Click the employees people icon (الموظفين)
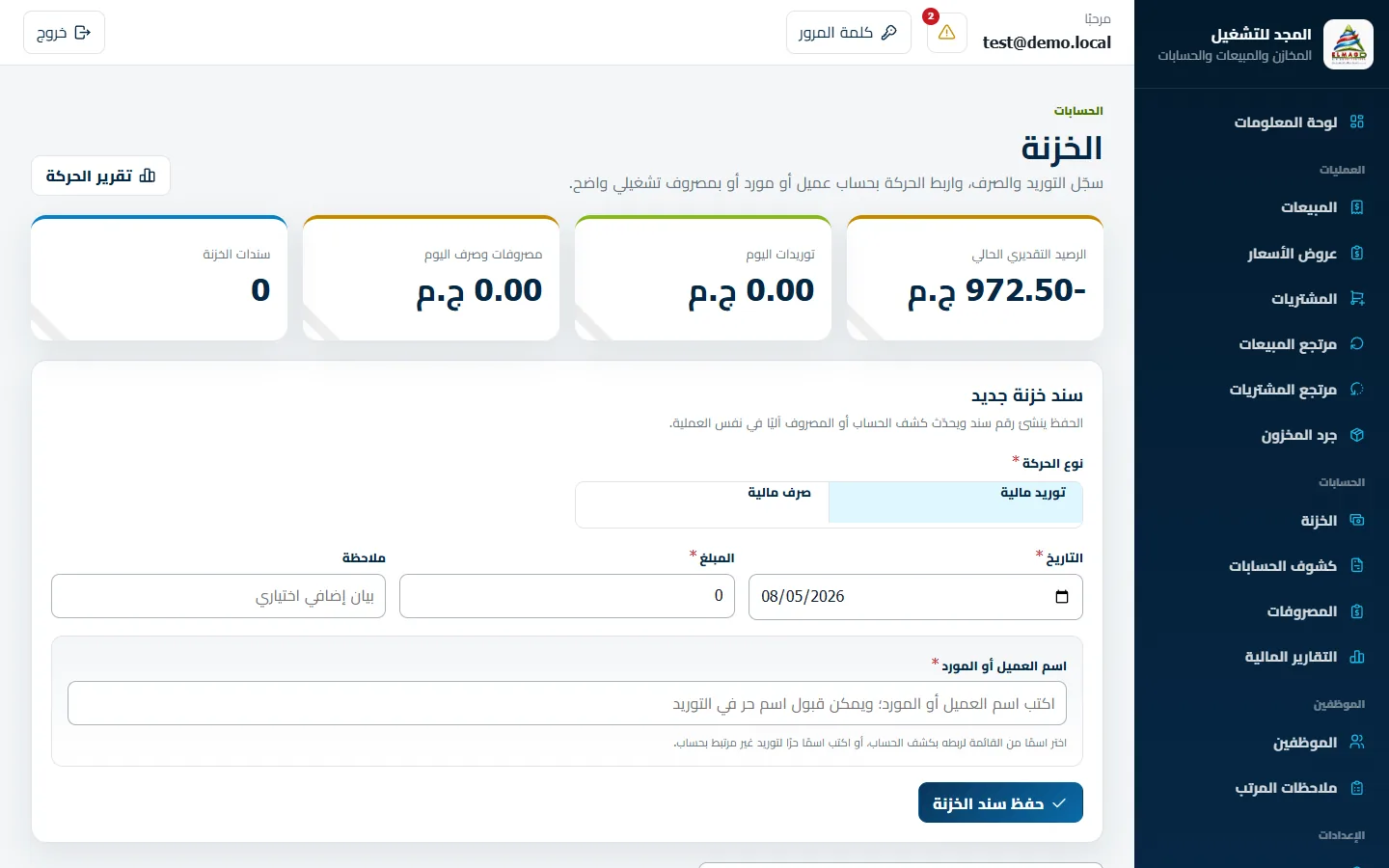This screenshot has width=1389, height=868. point(1357,743)
